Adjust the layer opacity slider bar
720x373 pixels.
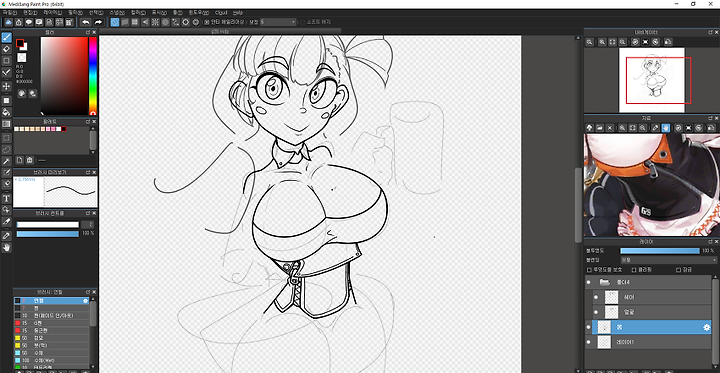[x=660, y=251]
